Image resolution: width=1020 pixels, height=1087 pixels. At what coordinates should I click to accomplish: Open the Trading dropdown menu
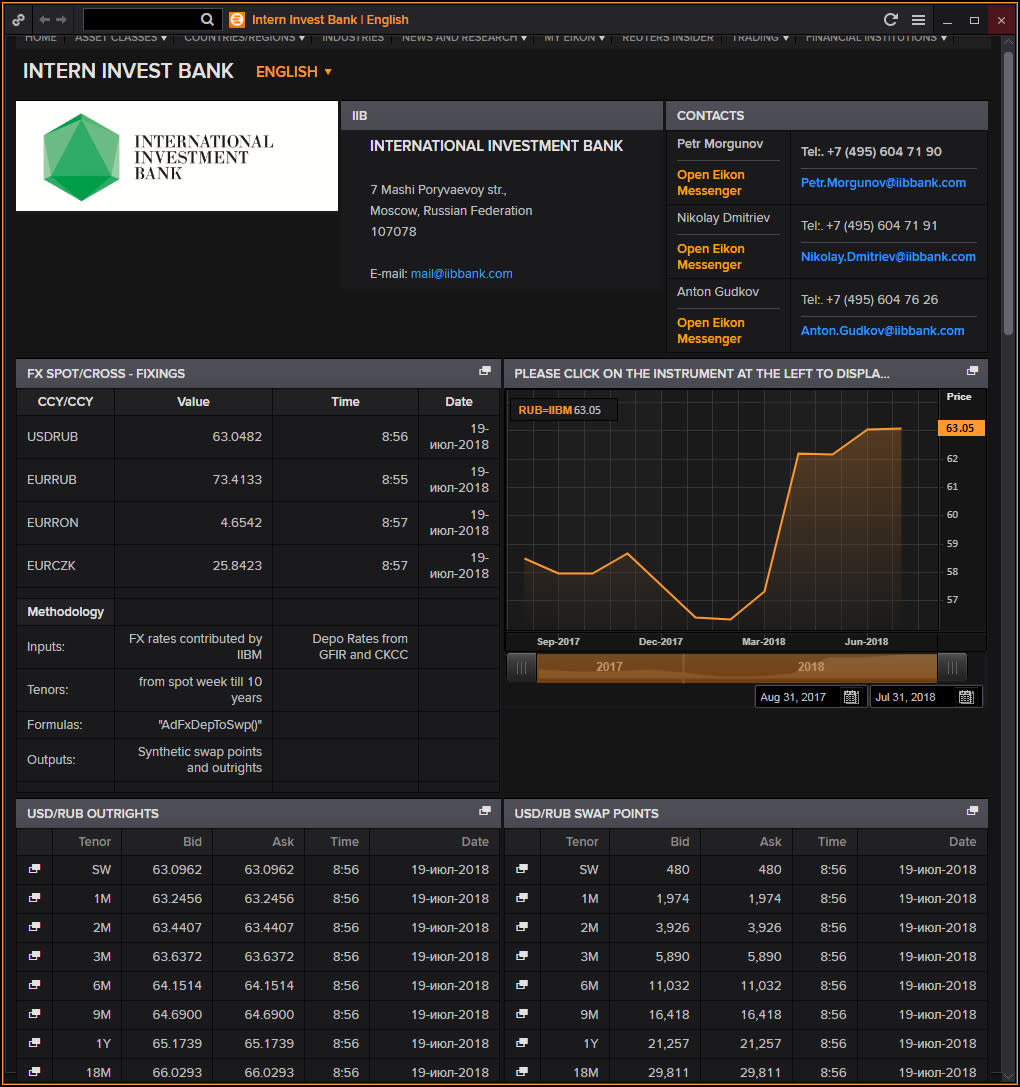pos(760,38)
